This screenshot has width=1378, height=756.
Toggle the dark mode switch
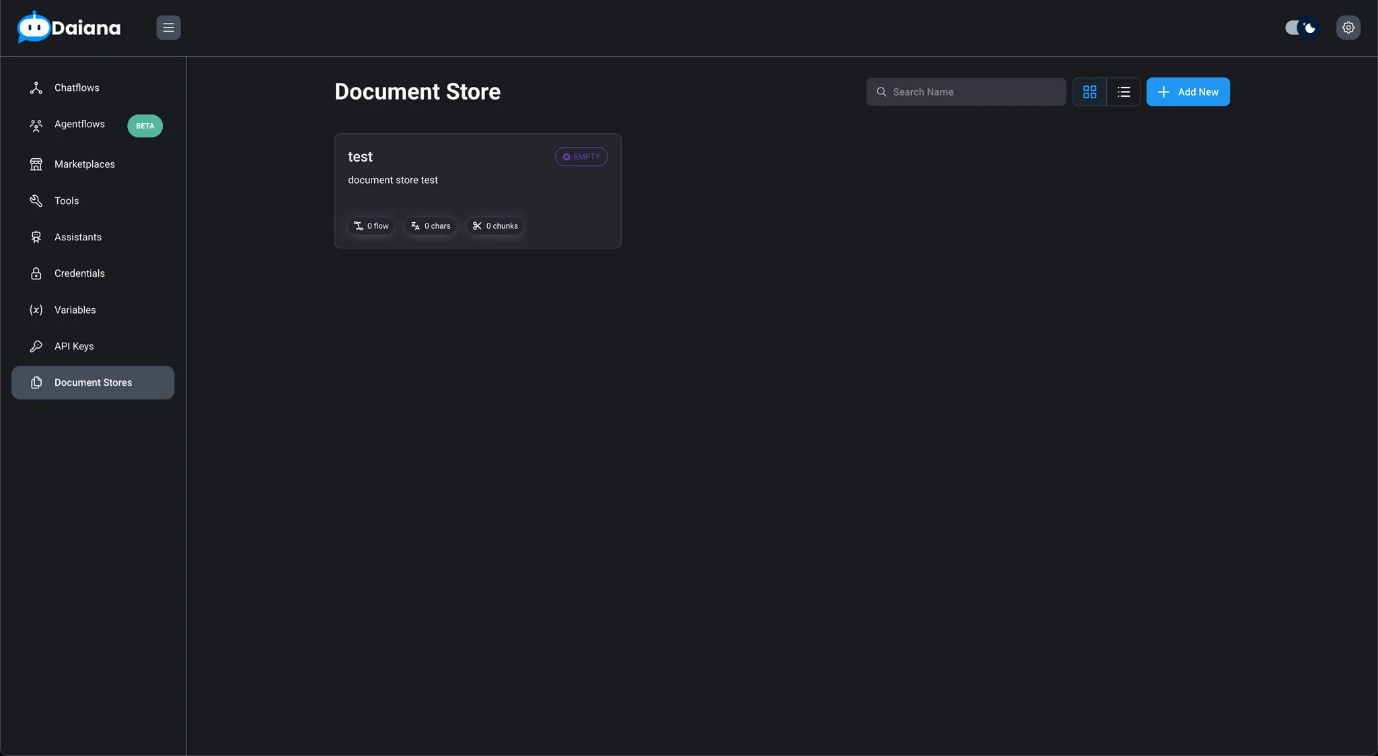pyautogui.click(x=1301, y=28)
